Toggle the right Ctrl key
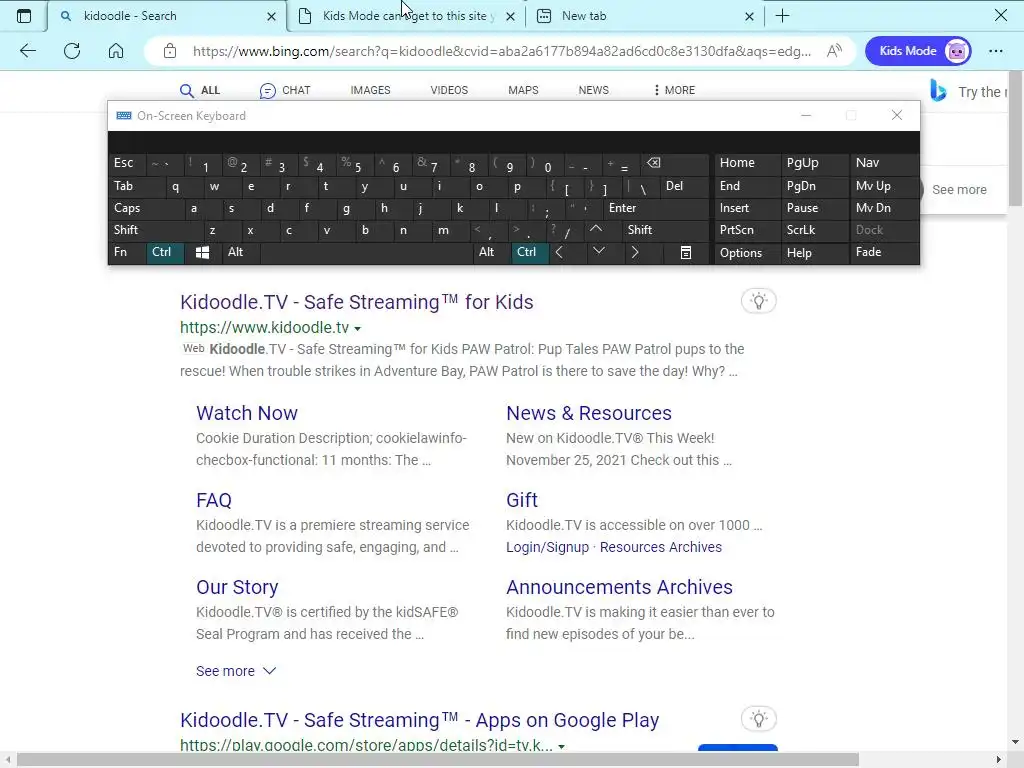 529,252
